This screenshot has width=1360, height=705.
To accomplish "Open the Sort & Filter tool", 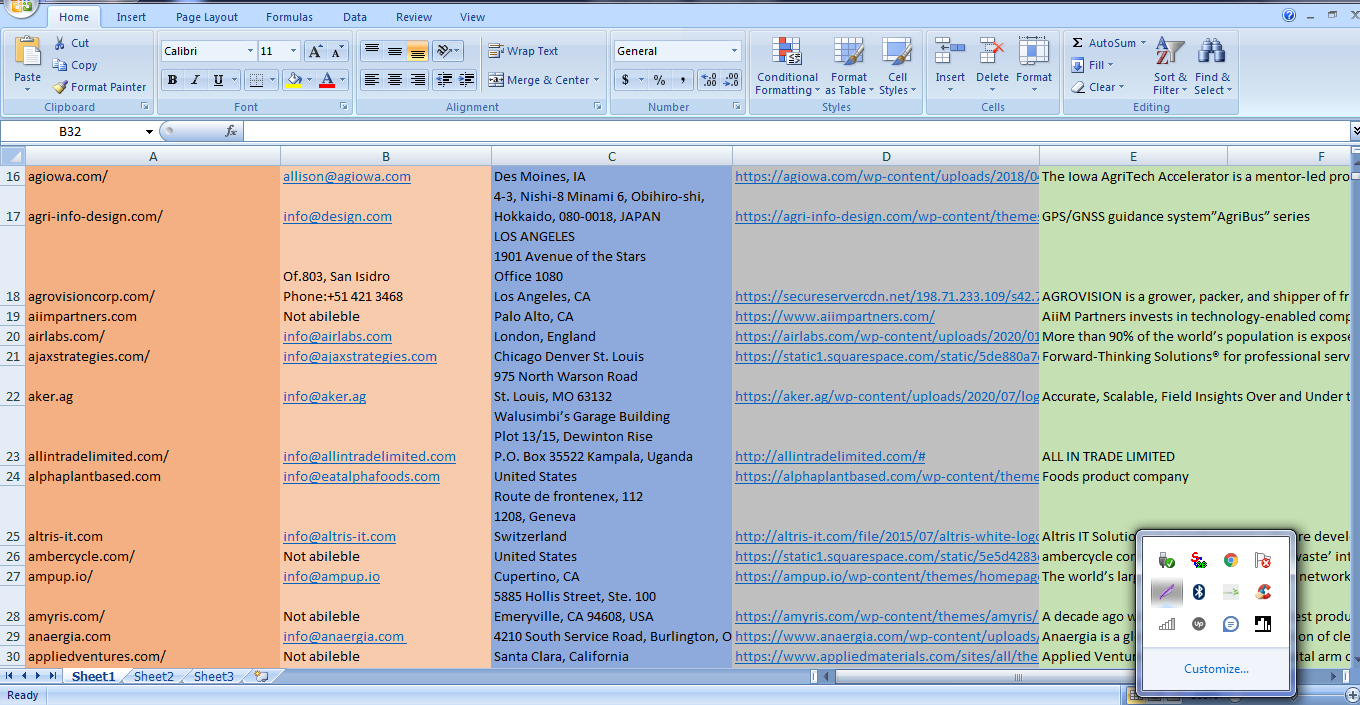I will click(1169, 66).
